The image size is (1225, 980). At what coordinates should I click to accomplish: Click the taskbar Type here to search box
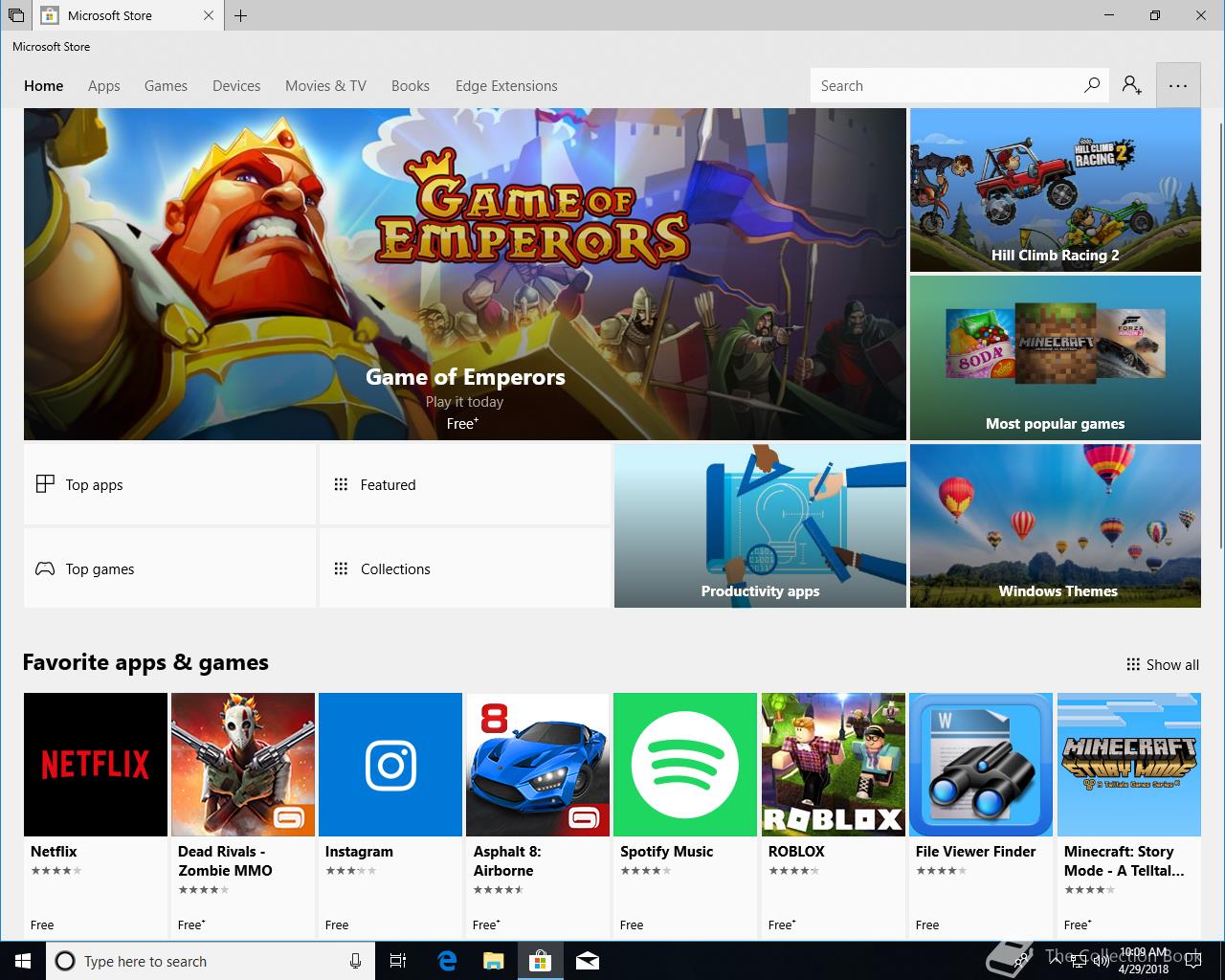click(x=210, y=961)
